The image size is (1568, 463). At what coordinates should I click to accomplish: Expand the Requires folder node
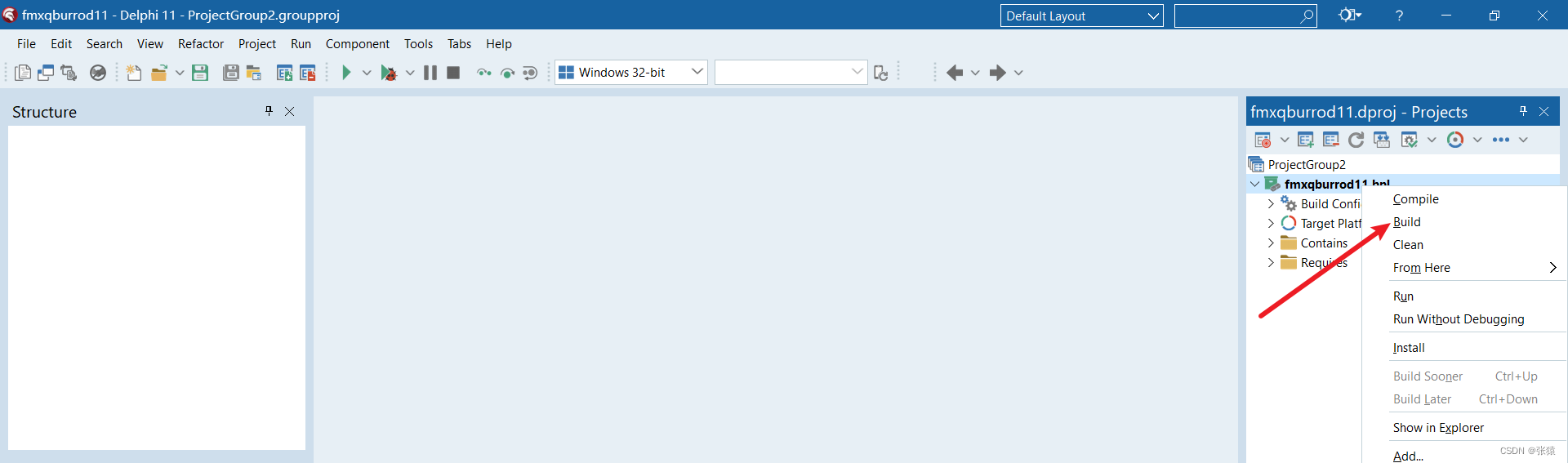1271,262
